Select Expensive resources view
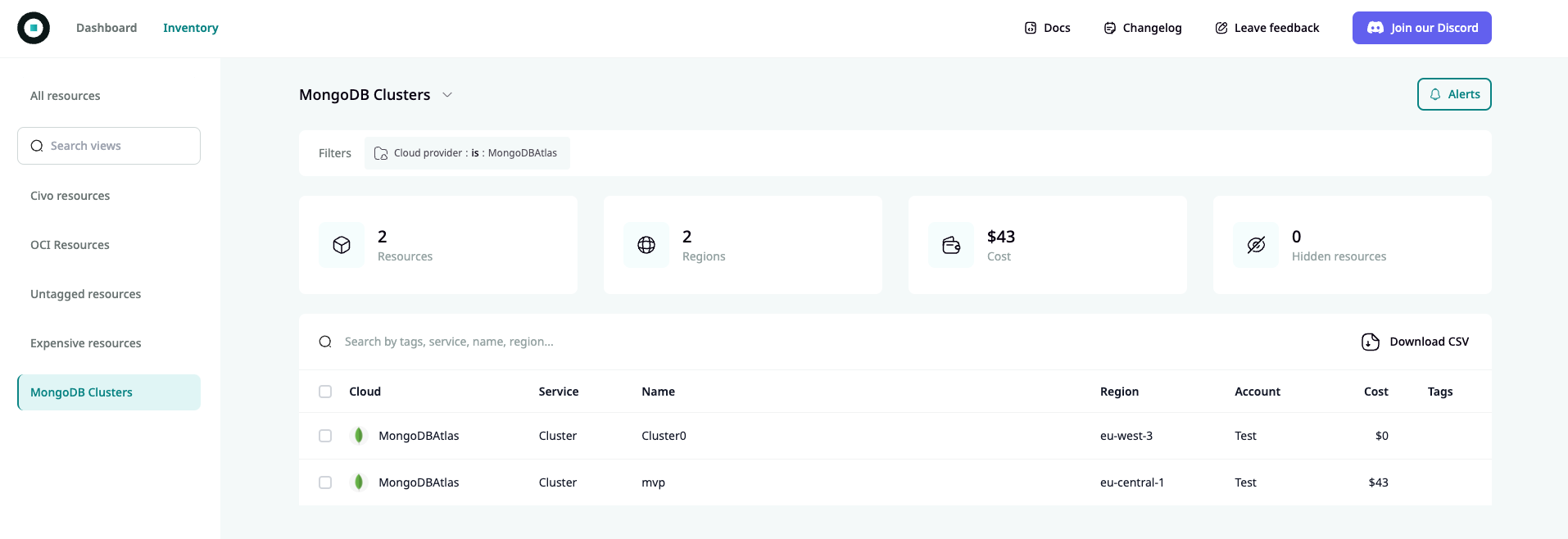 pyautogui.click(x=109, y=343)
